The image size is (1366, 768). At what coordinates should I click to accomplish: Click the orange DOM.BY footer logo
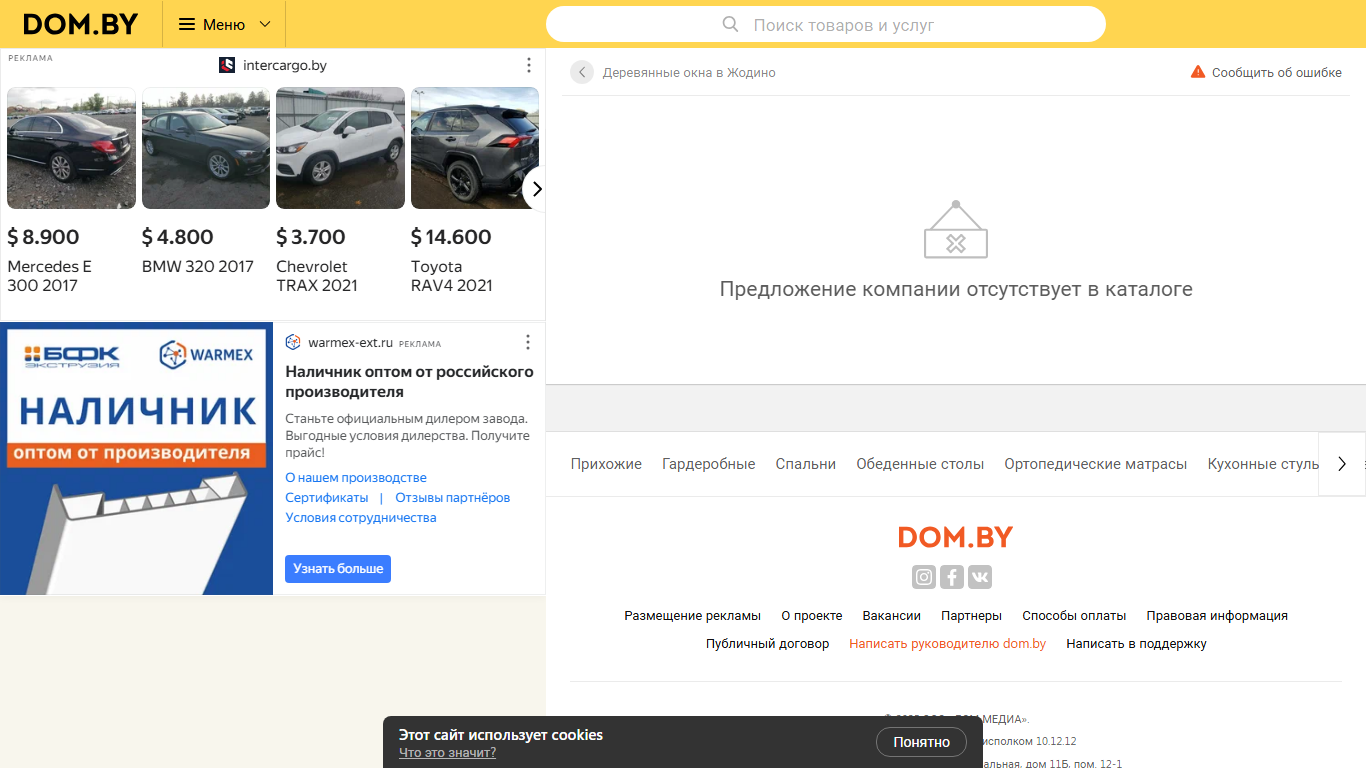click(956, 537)
